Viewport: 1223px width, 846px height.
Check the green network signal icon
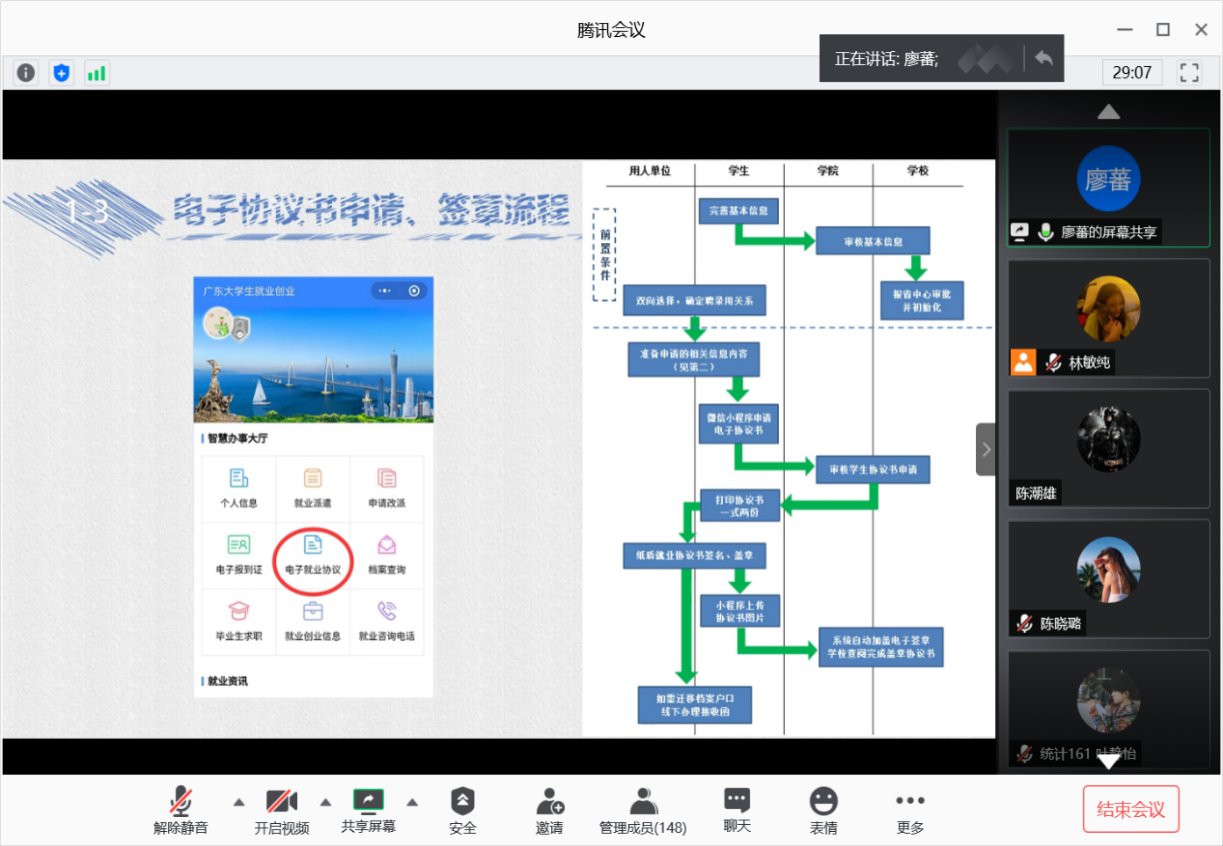[96, 72]
